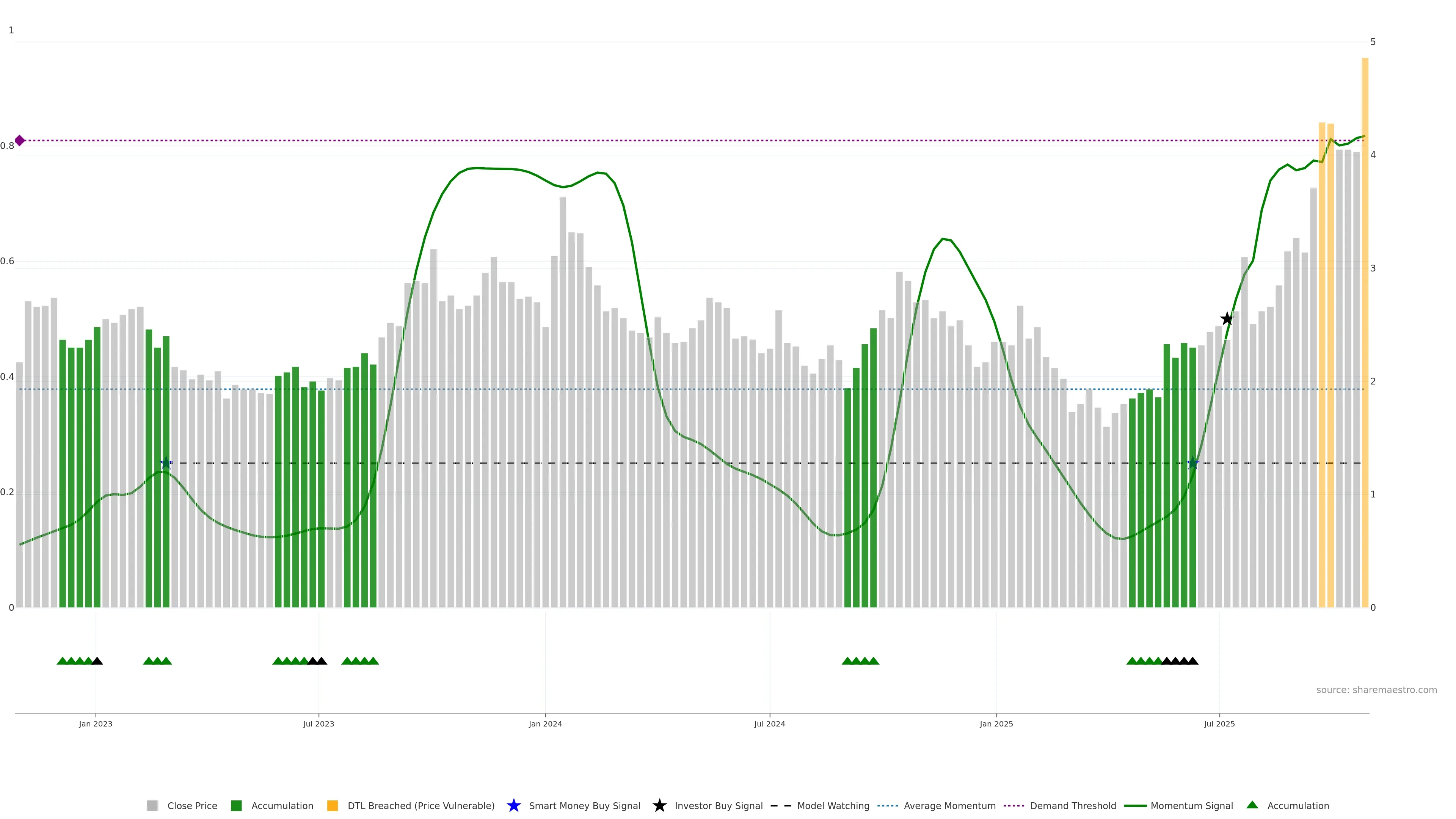Click the black Investor Buy Signal star on chart

pyautogui.click(x=1227, y=319)
